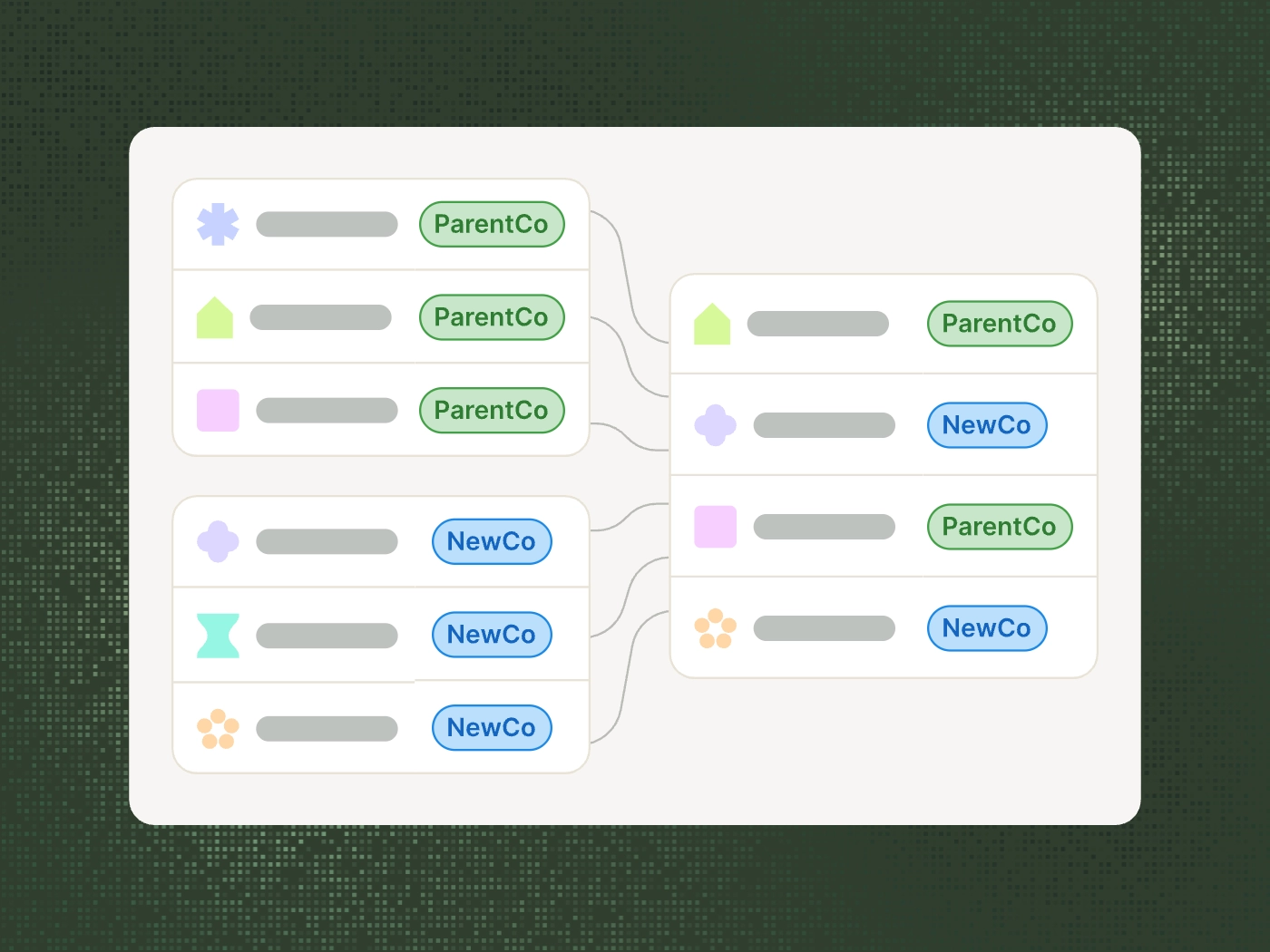This screenshot has height=952, width=1270.
Task: Click the purple clover icon in the lower card
Action: pos(218,541)
